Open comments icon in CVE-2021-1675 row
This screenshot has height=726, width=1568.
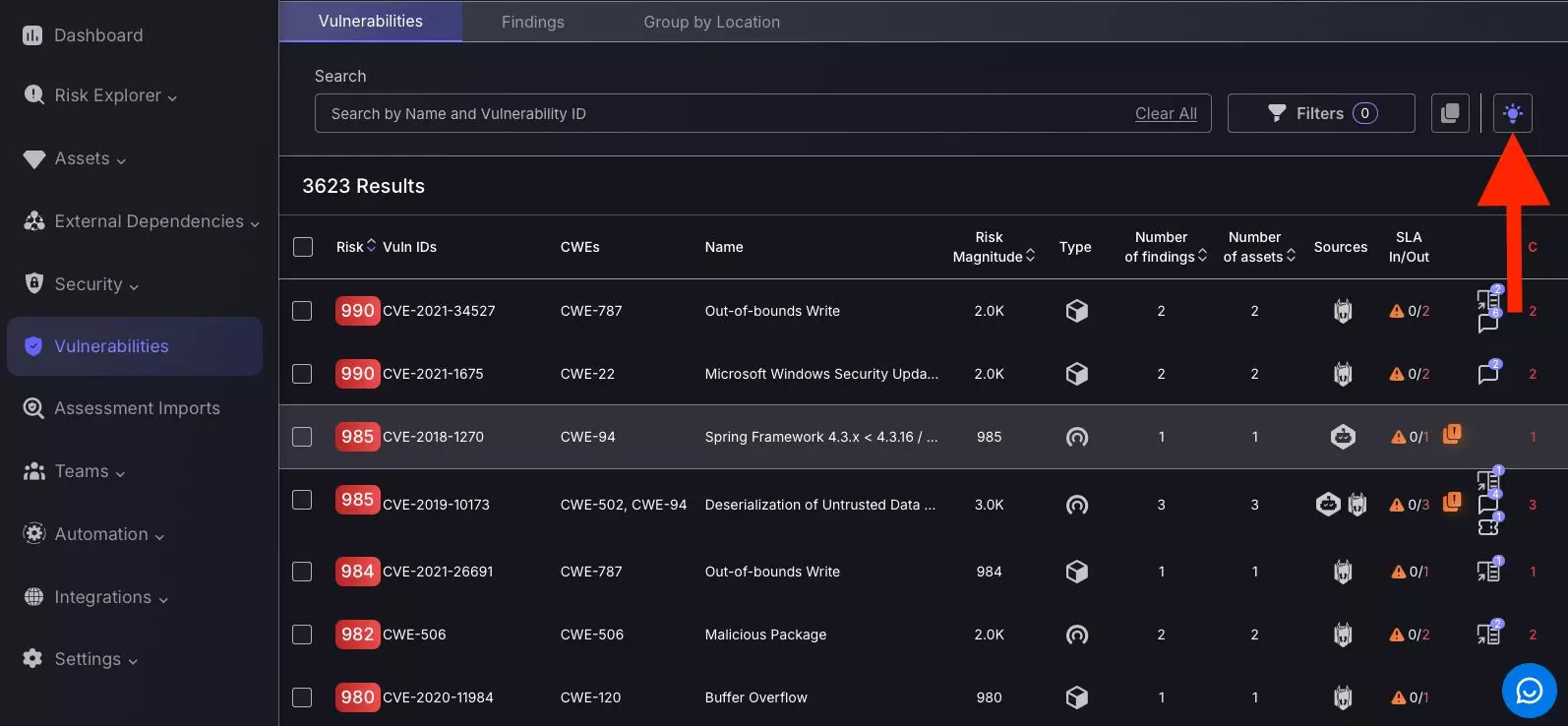[1488, 374]
